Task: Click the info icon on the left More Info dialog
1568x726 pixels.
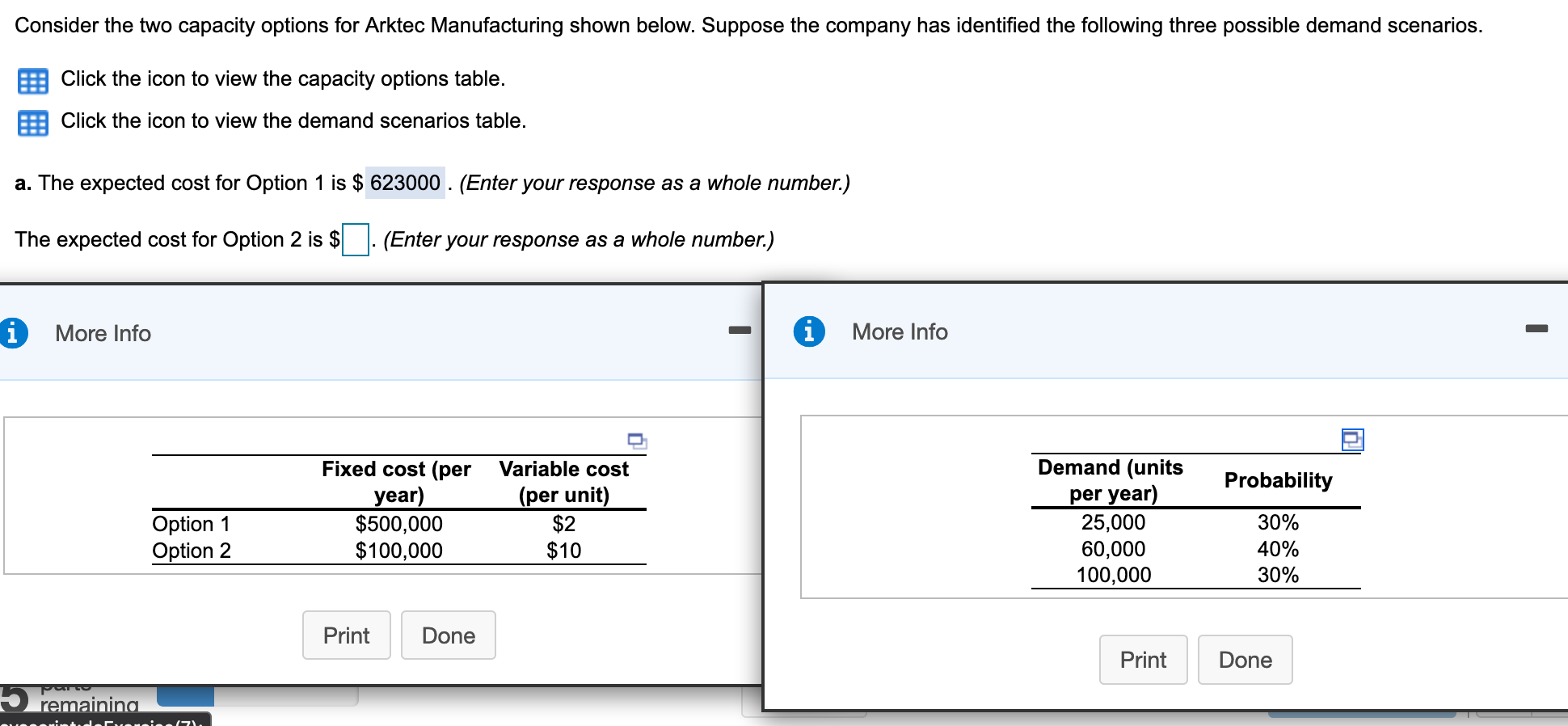Action: coord(12,333)
